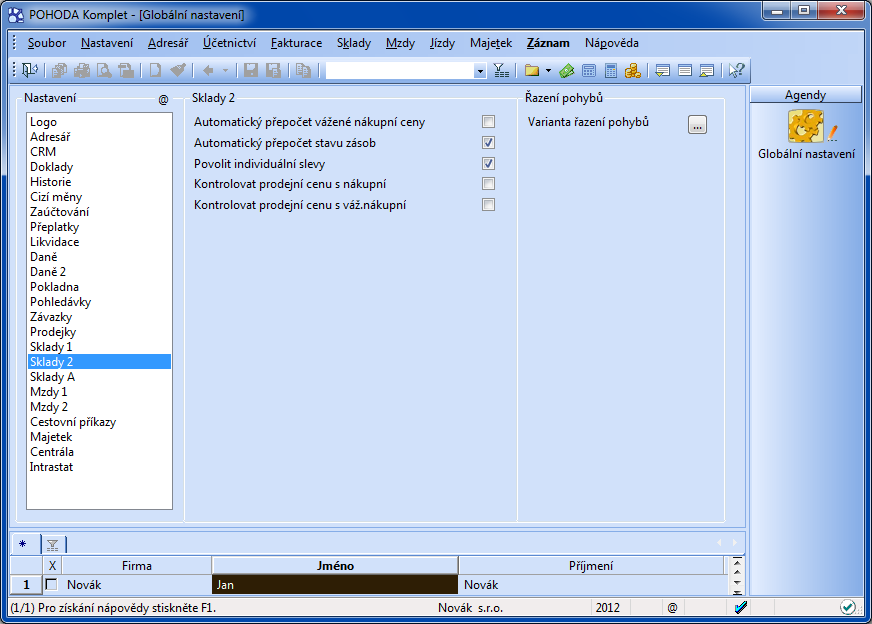Click the first panel layout icon with arrow
Screen dimensions: 872x624
click(x=662, y=70)
